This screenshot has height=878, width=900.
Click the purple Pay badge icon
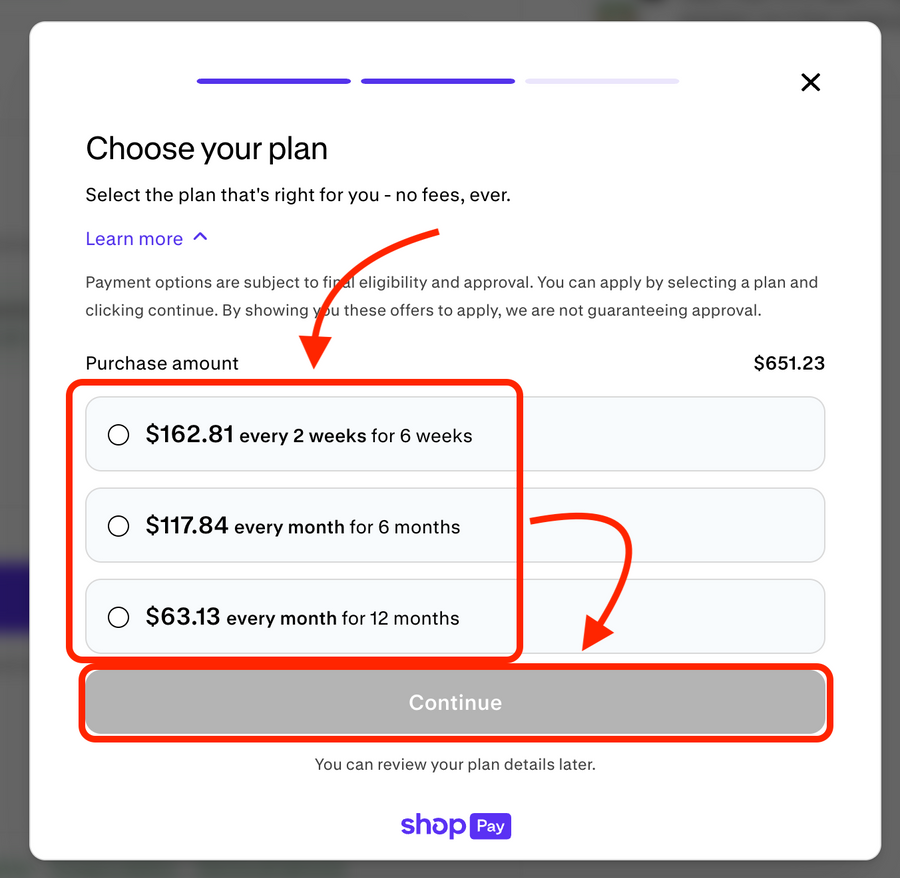click(x=491, y=826)
